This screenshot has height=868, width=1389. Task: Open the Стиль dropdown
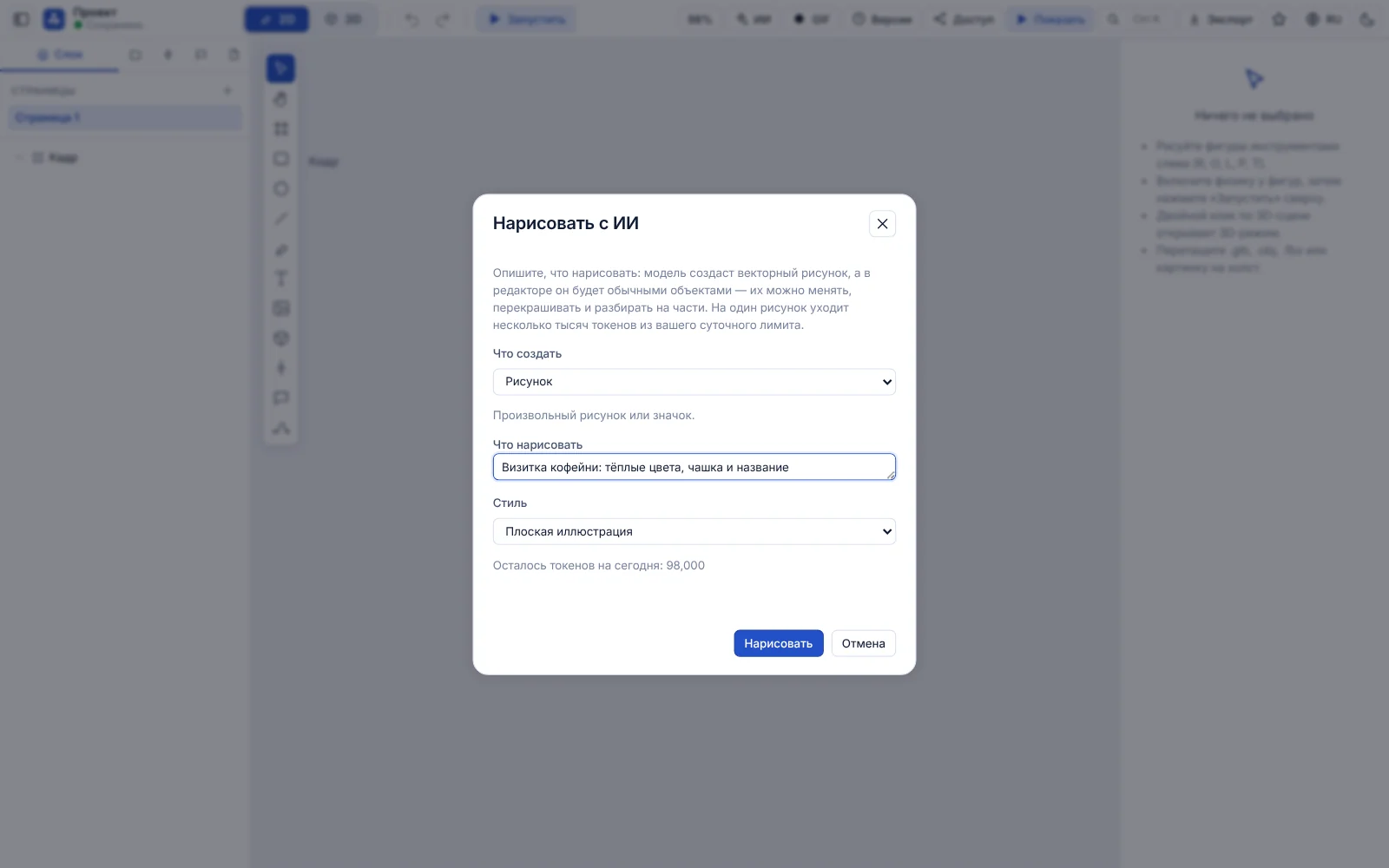pos(694,531)
